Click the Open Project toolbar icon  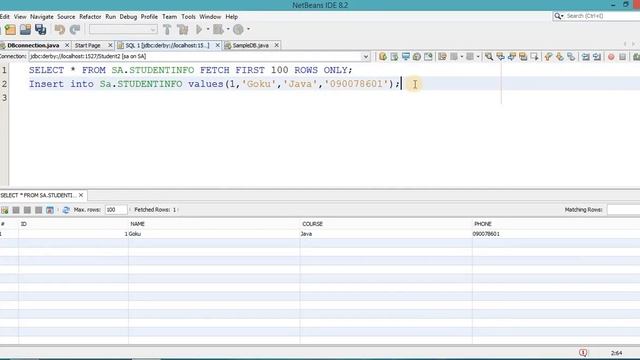(x=25, y=29)
